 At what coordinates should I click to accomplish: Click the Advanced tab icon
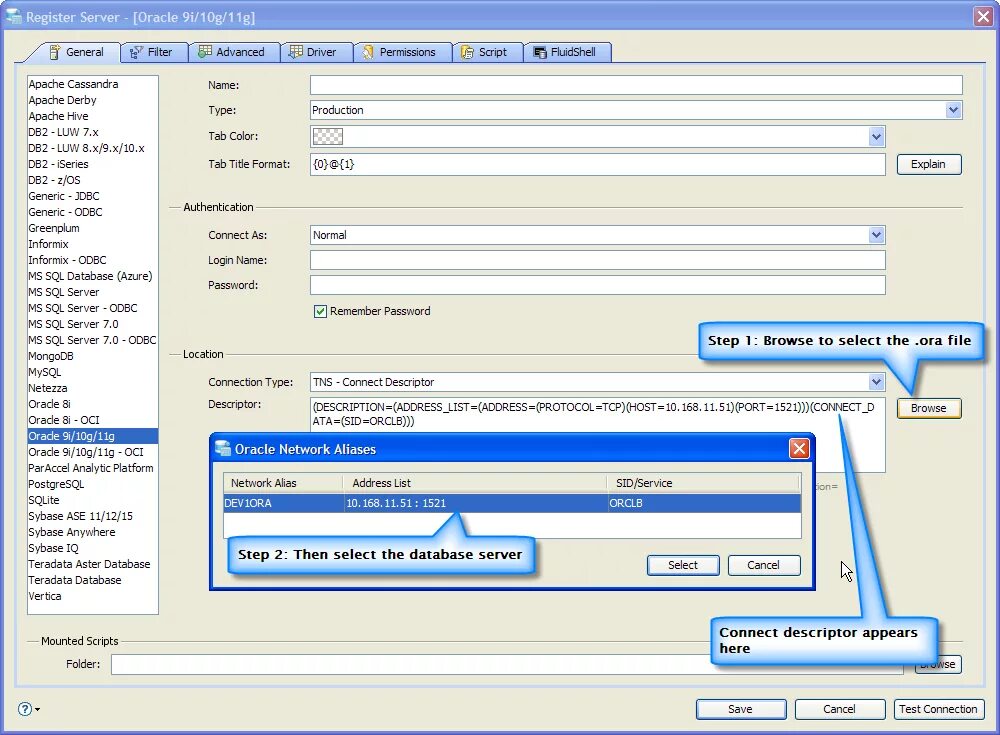pos(205,52)
